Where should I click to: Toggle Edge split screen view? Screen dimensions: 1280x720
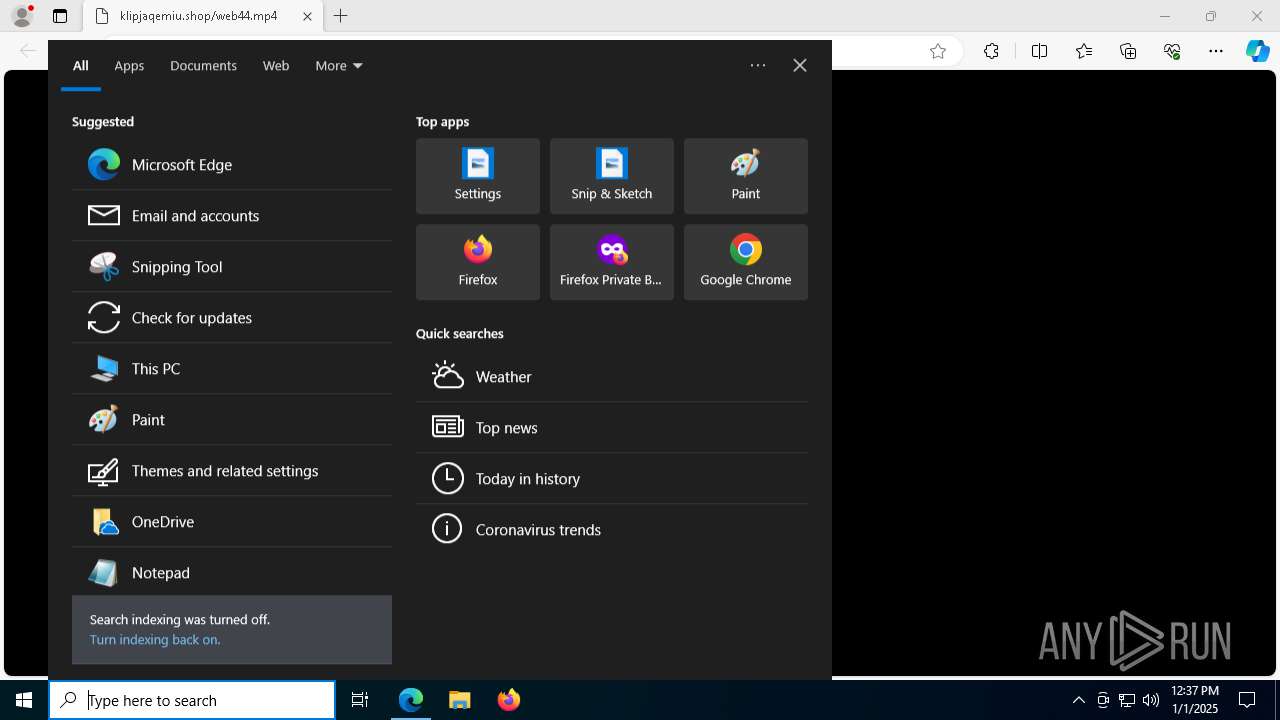(x=1039, y=52)
